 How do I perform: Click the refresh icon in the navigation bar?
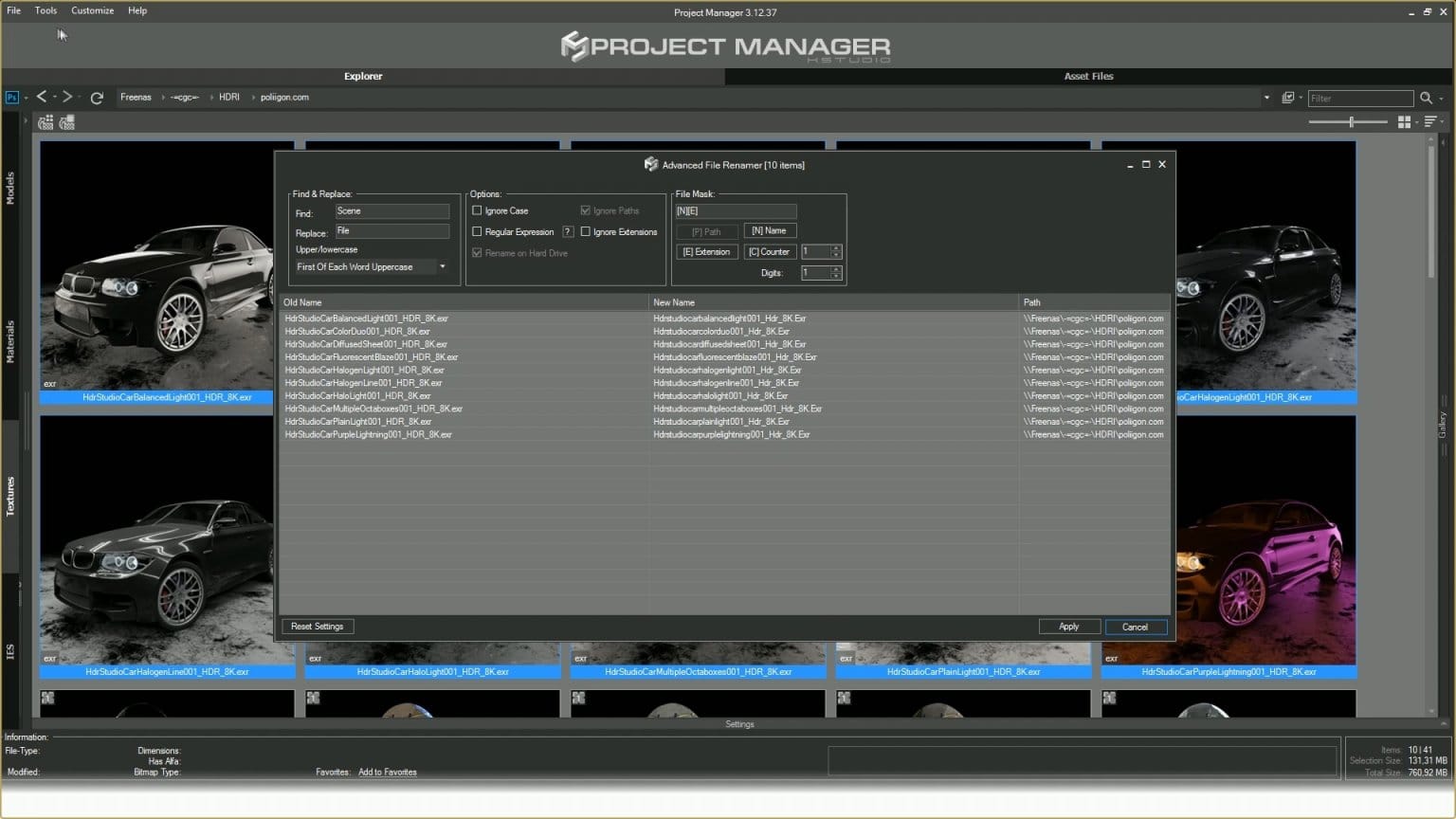97,97
